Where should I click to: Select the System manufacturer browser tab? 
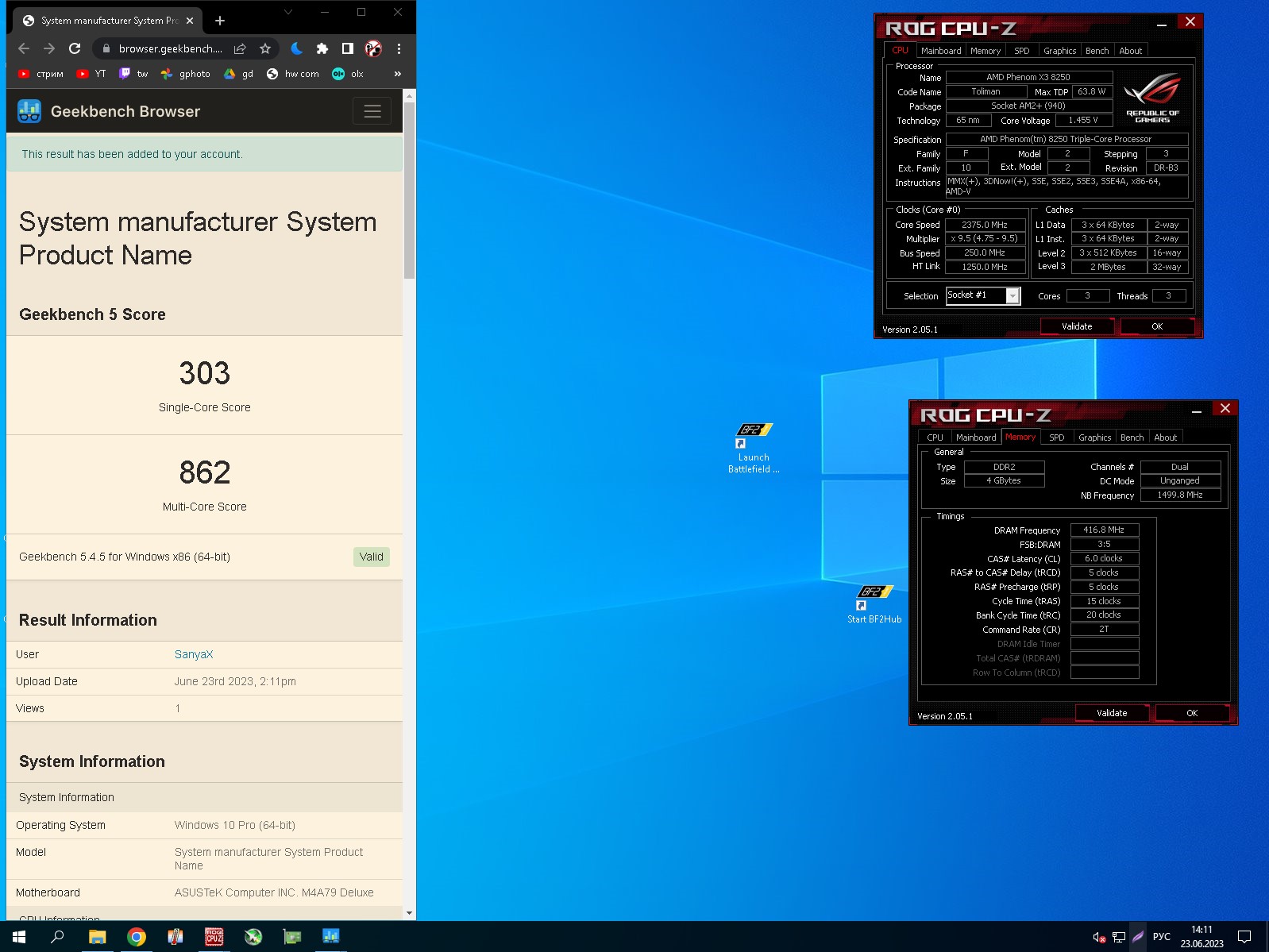pyautogui.click(x=109, y=21)
